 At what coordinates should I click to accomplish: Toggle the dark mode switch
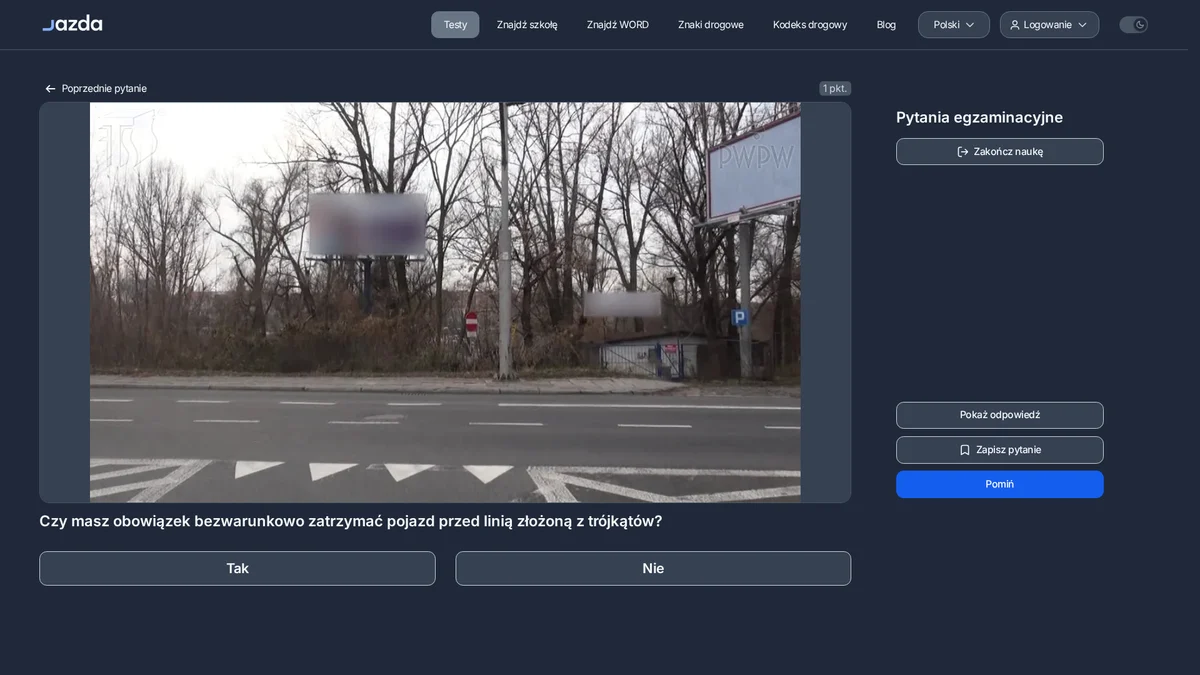click(1133, 25)
